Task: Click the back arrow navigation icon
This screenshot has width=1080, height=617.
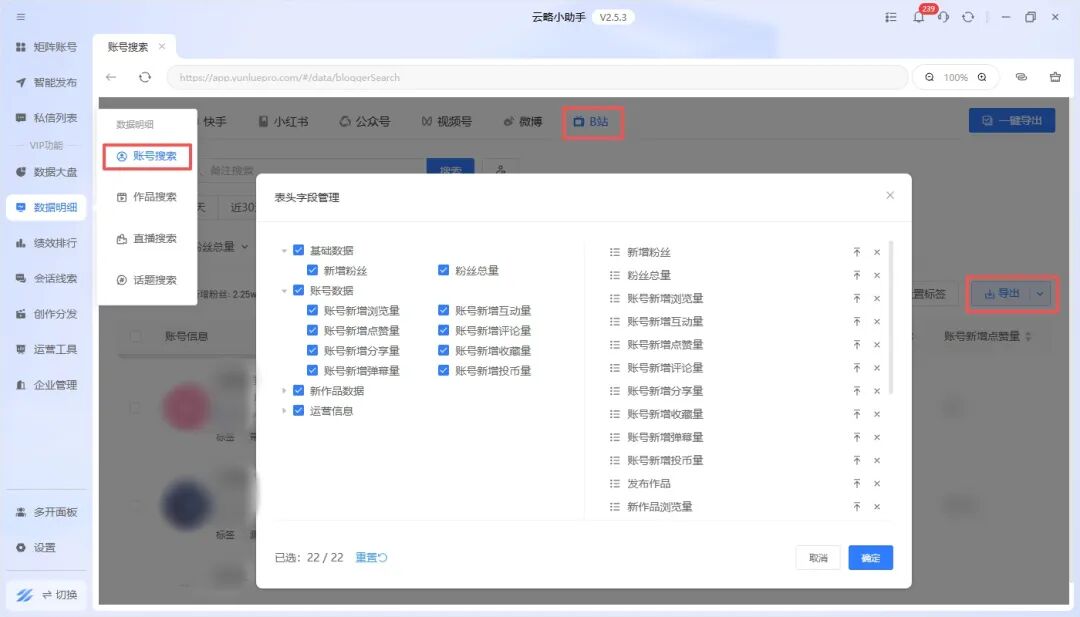Action: 111,77
